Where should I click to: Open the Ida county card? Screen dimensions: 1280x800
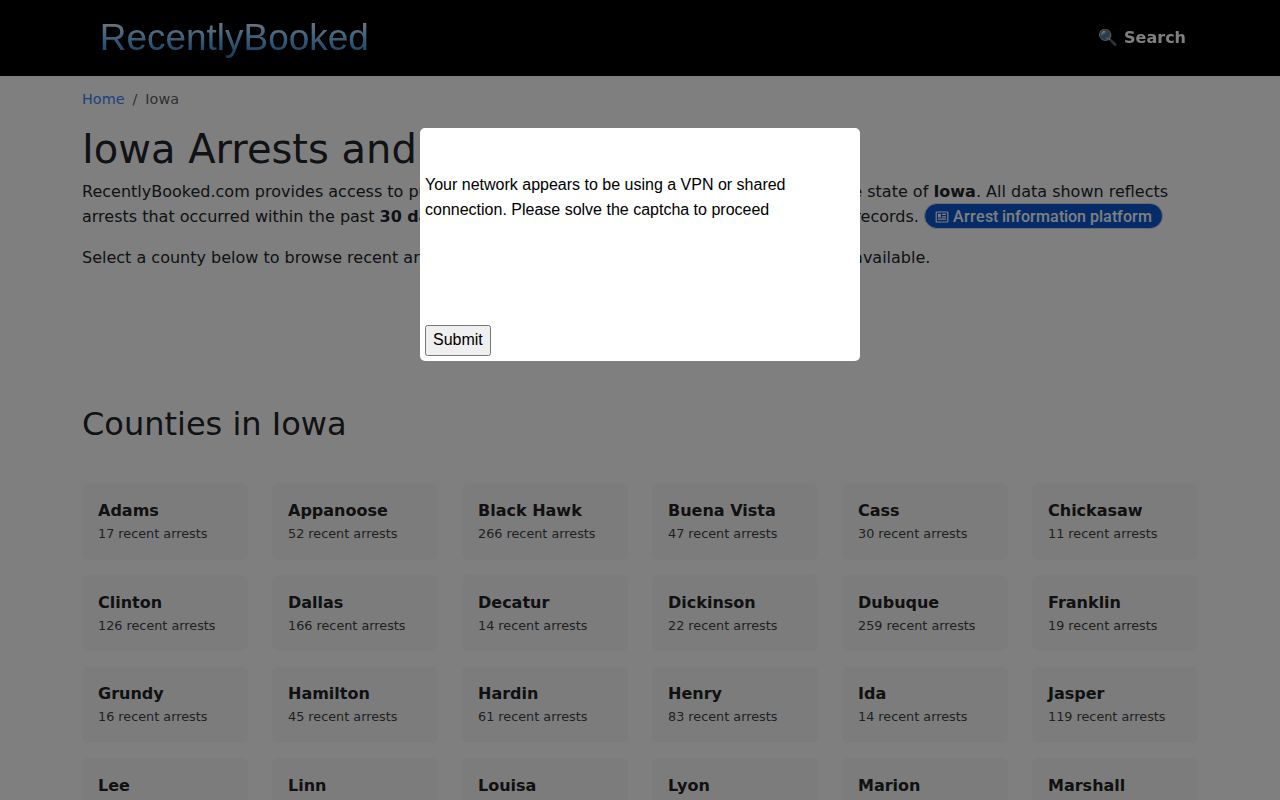(x=925, y=704)
